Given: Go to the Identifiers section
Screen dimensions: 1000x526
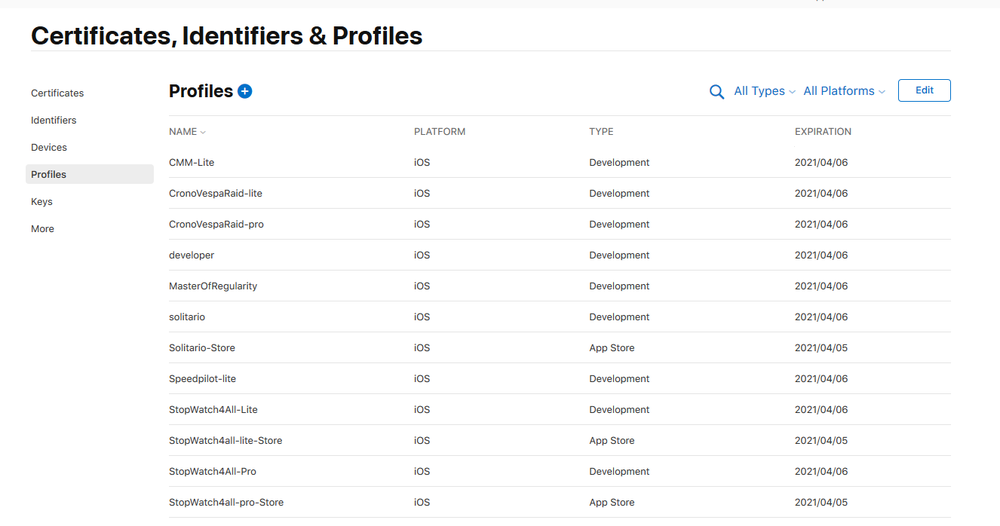Looking at the screenshot, I should tap(54, 120).
